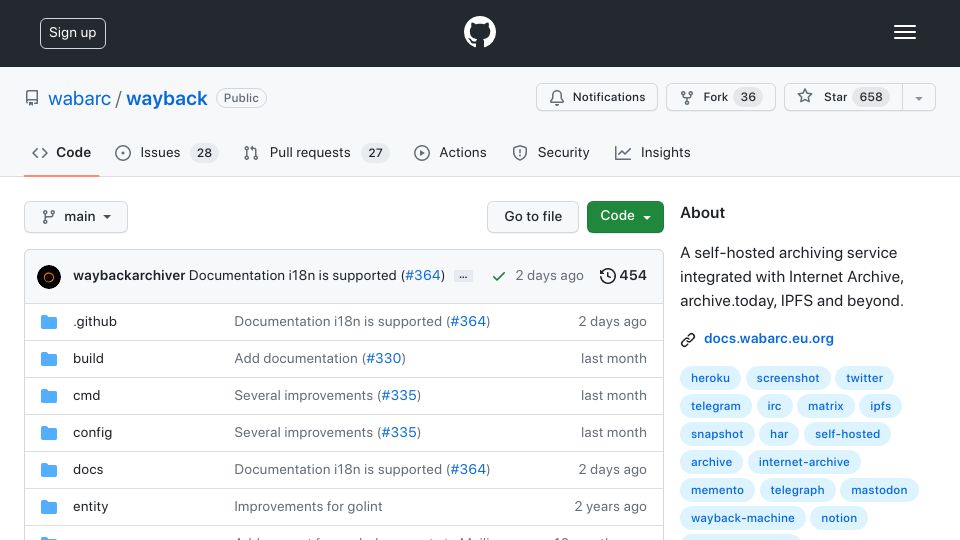
Task: Select the har topic tag
Action: click(779, 435)
